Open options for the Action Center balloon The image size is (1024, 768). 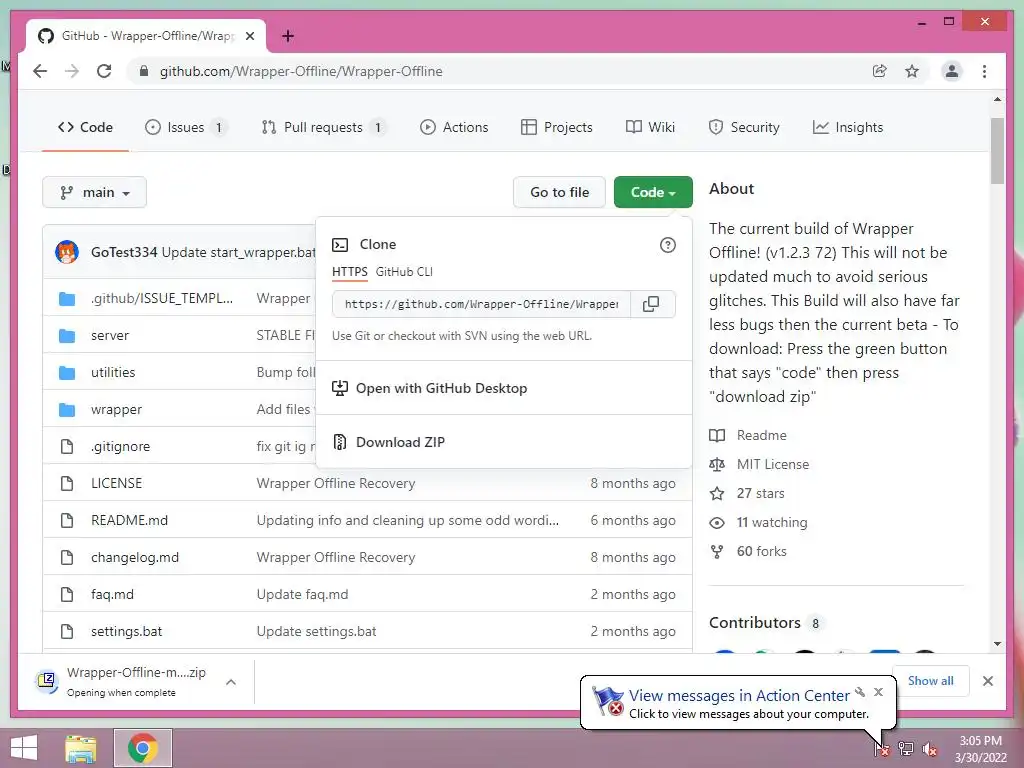pos(860,692)
